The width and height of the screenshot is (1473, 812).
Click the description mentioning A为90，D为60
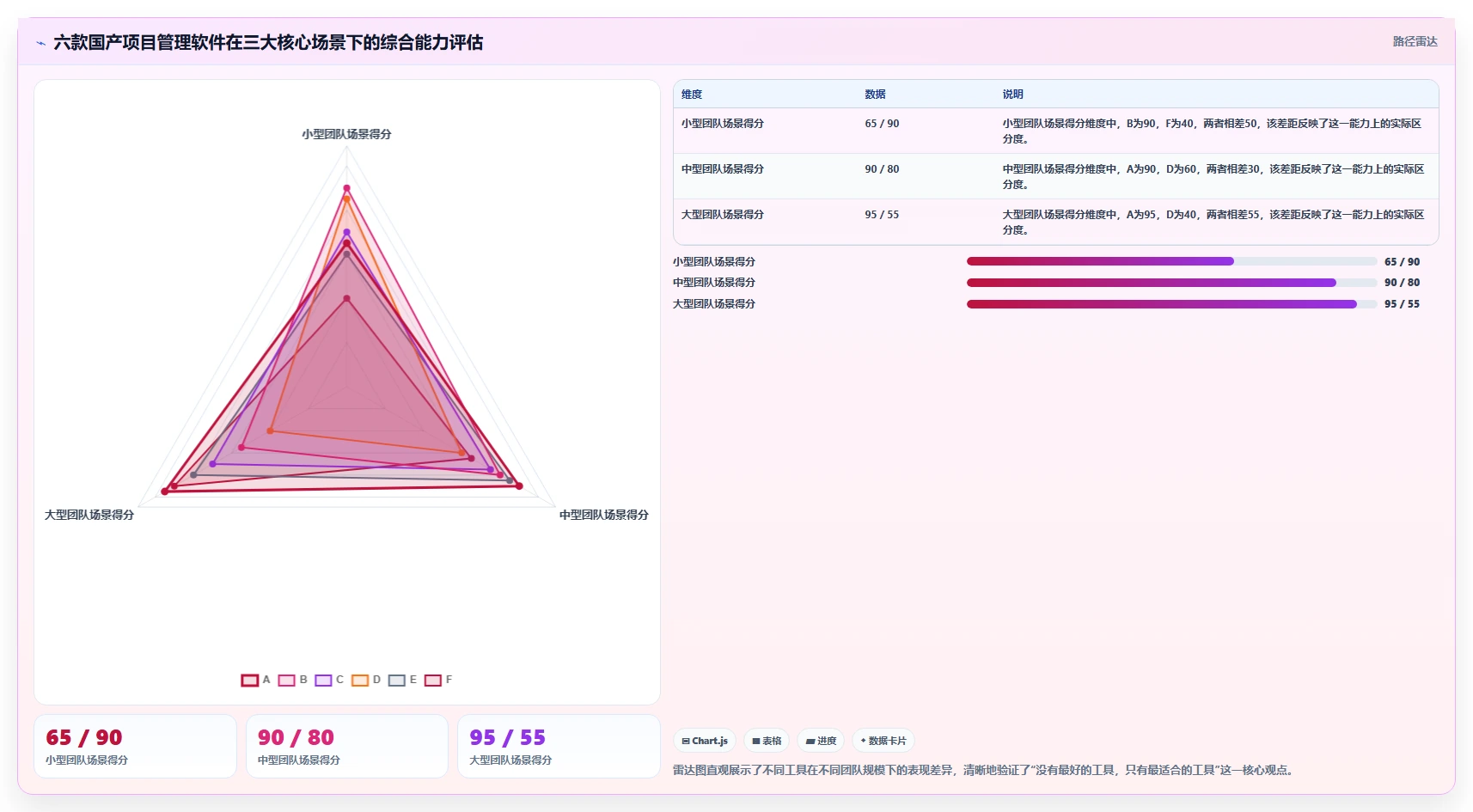tap(1213, 177)
